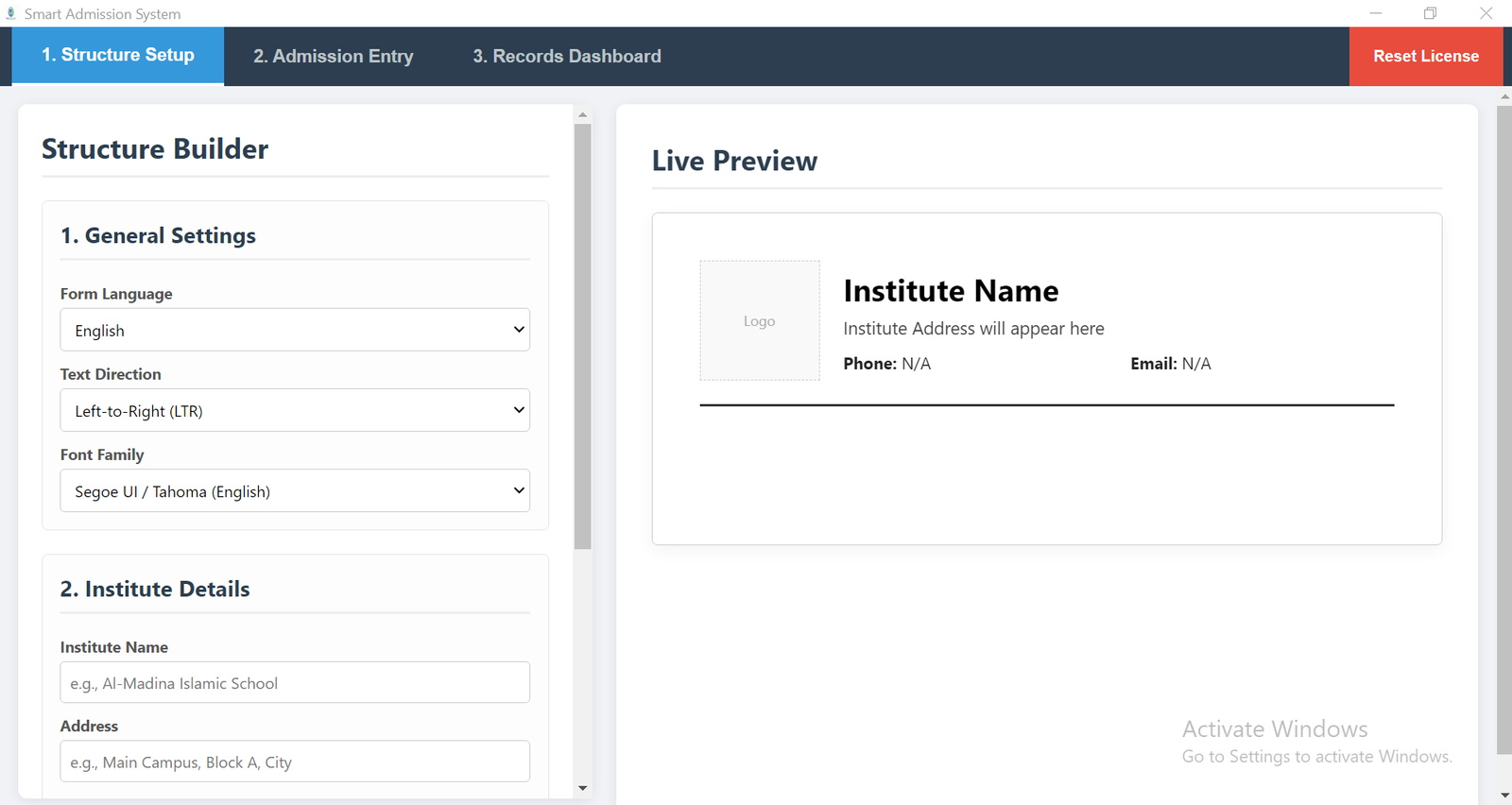Click the 'Font Family' label

[x=102, y=454]
